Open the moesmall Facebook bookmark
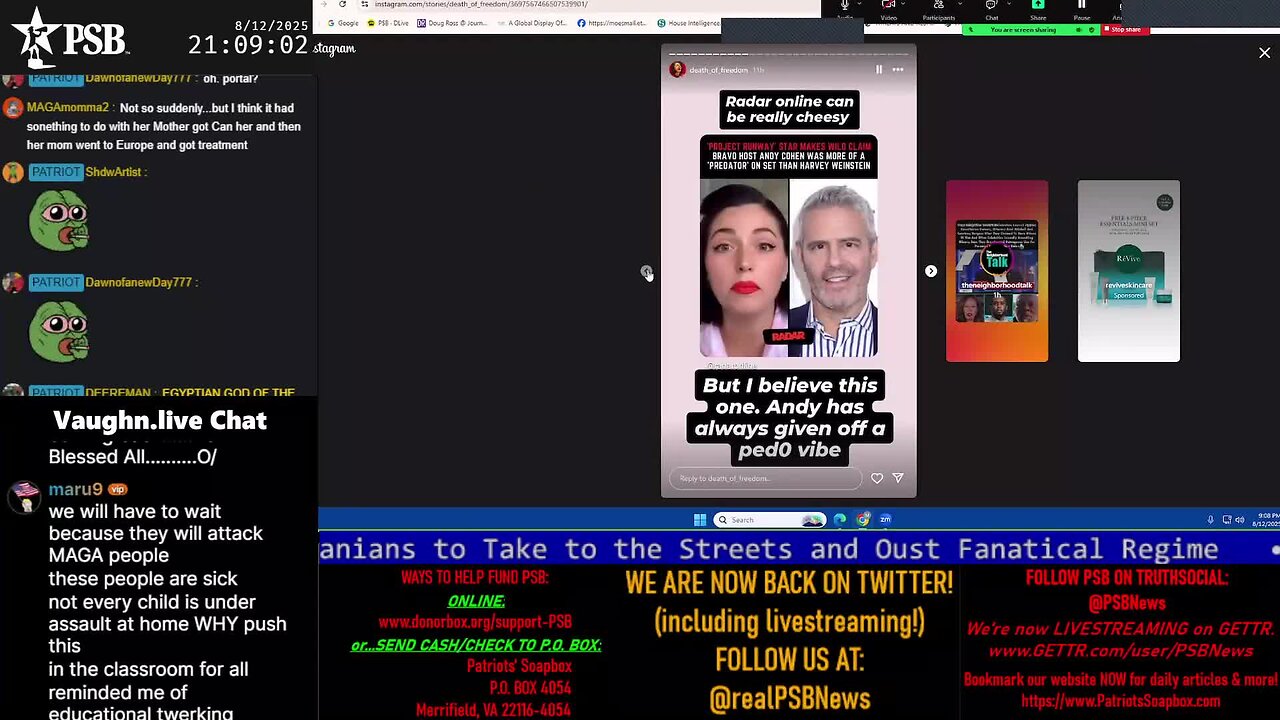Image resolution: width=1280 pixels, height=720 pixels. pos(612,23)
